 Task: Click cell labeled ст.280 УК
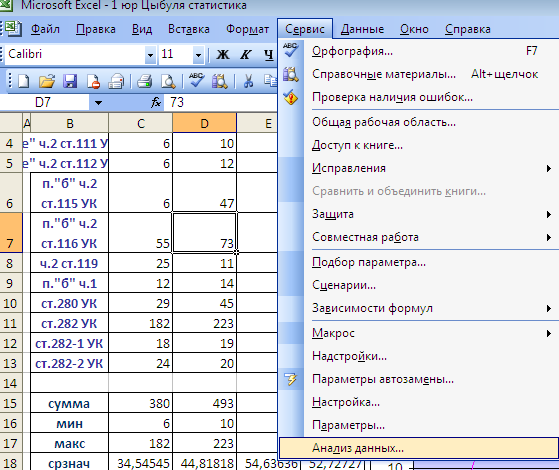pyautogui.click(x=70, y=303)
